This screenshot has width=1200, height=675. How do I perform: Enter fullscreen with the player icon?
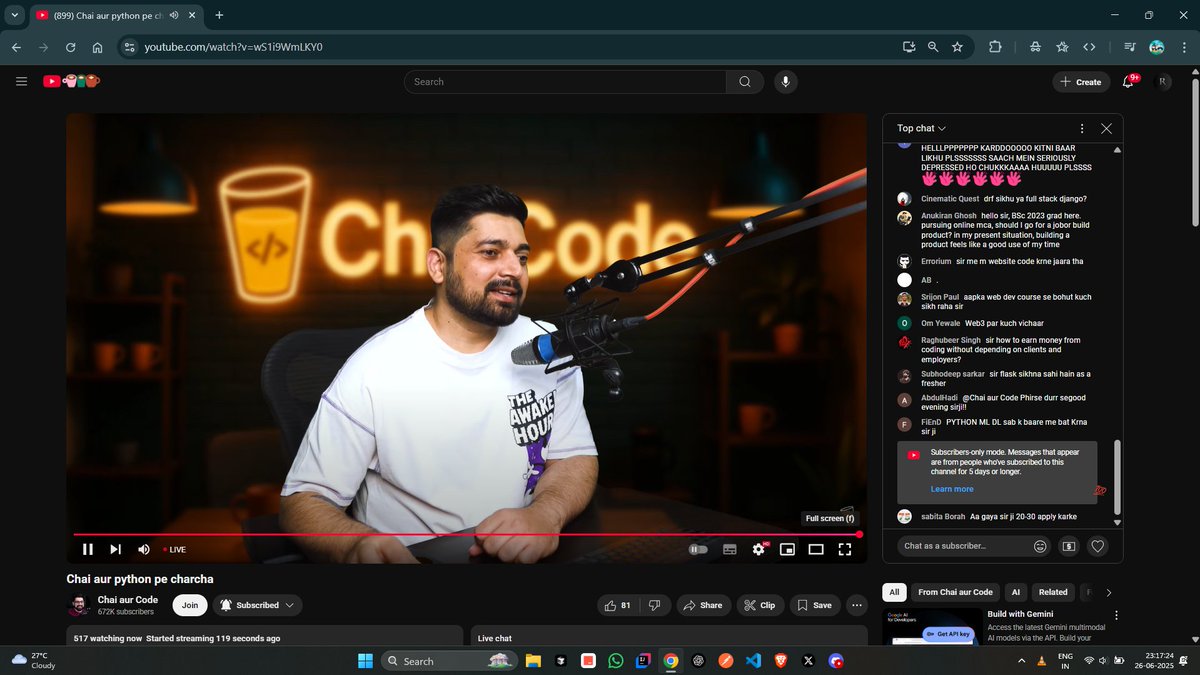(x=844, y=549)
